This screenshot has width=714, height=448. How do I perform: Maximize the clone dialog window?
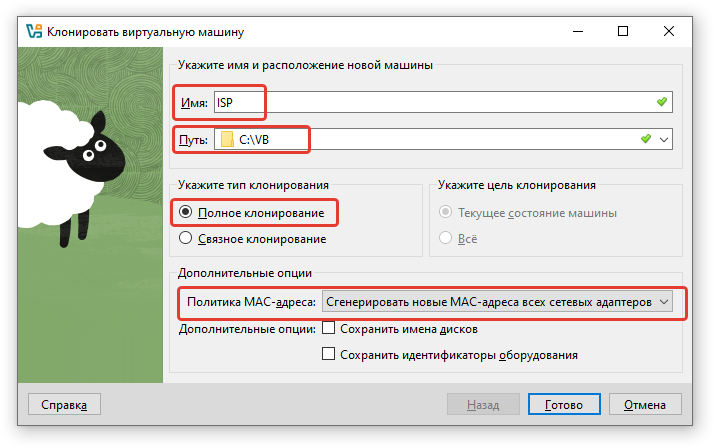(x=623, y=31)
